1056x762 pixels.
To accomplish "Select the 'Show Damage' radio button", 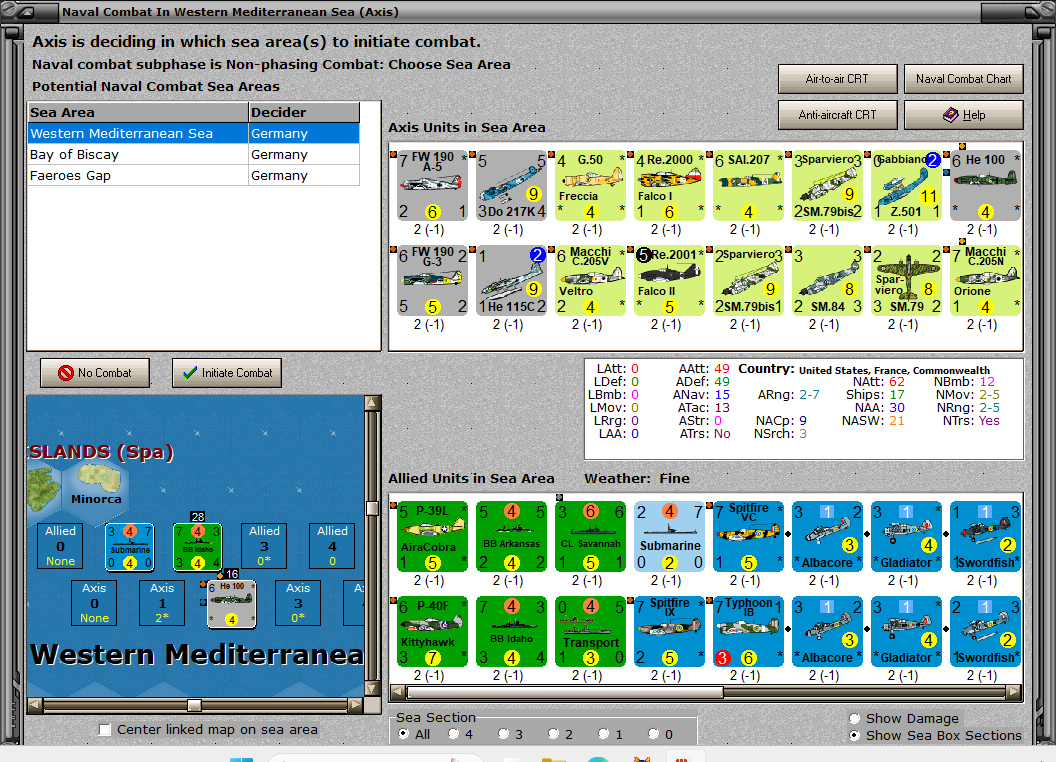I will 855,718.
